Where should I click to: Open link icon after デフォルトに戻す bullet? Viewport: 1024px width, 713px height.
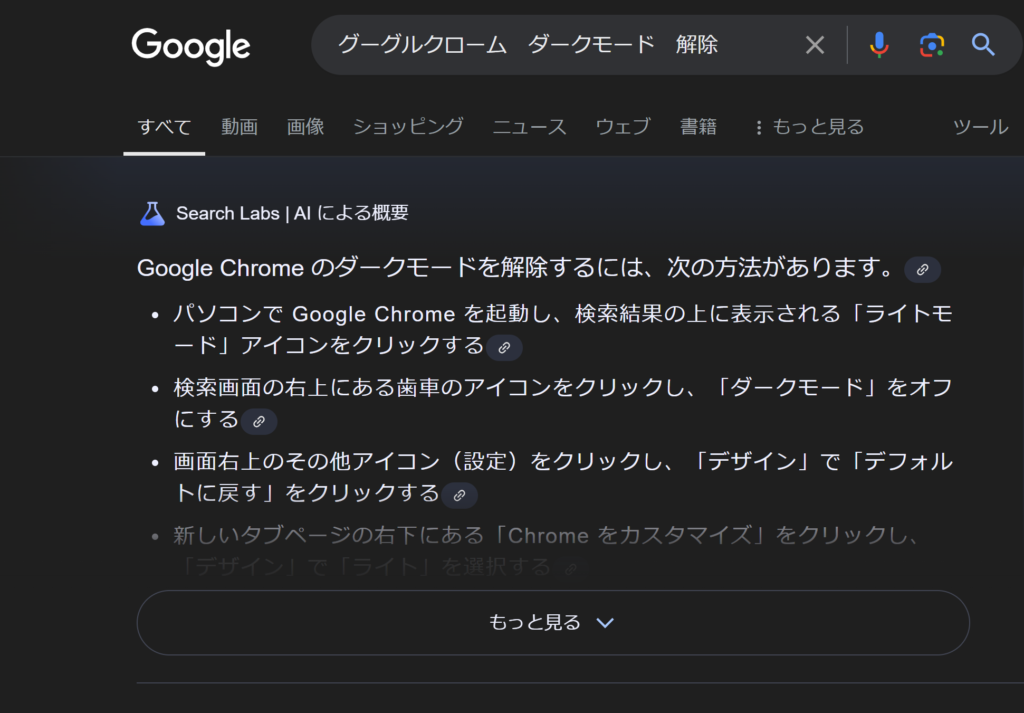(459, 495)
